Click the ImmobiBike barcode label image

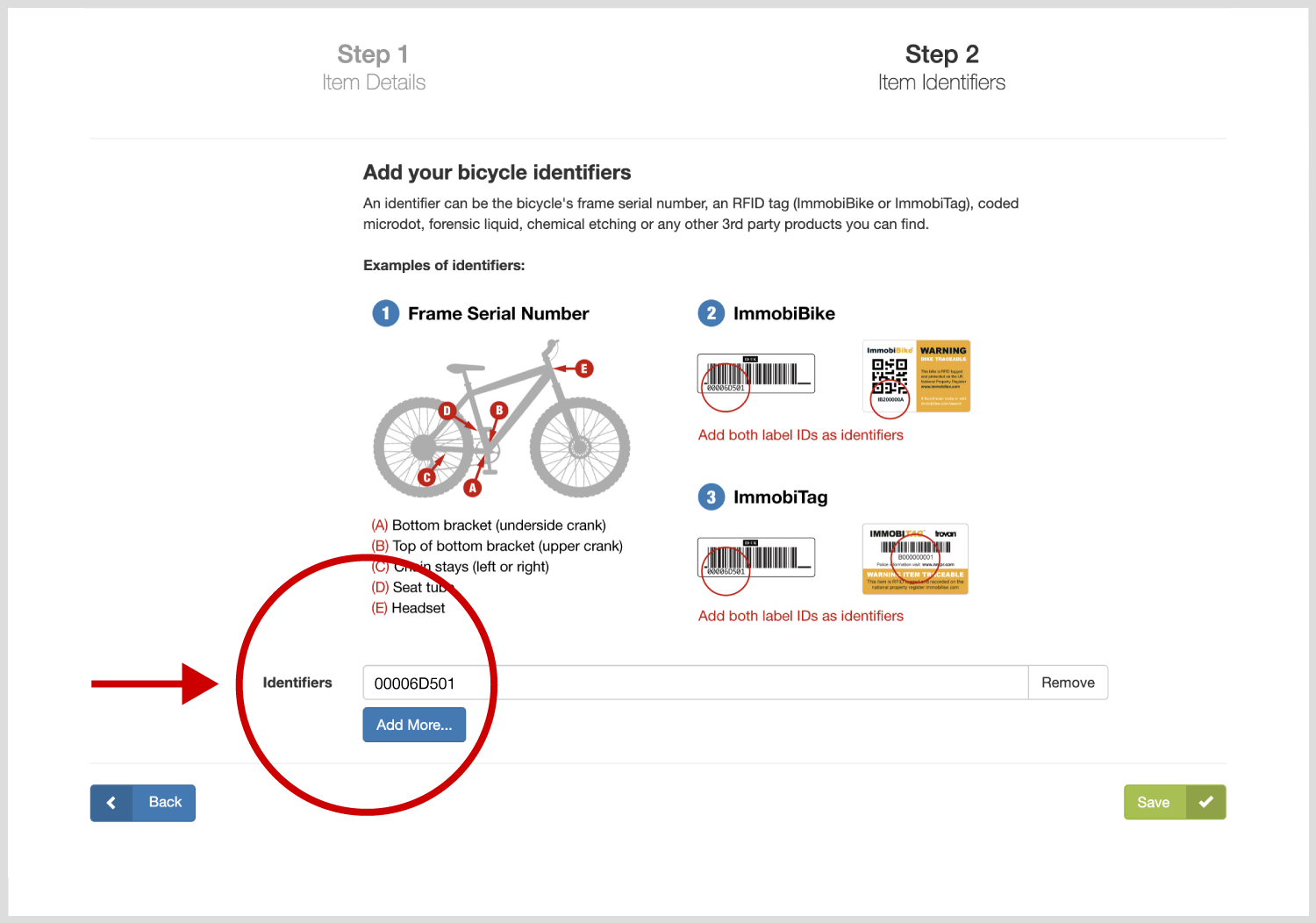pyautogui.click(x=756, y=374)
